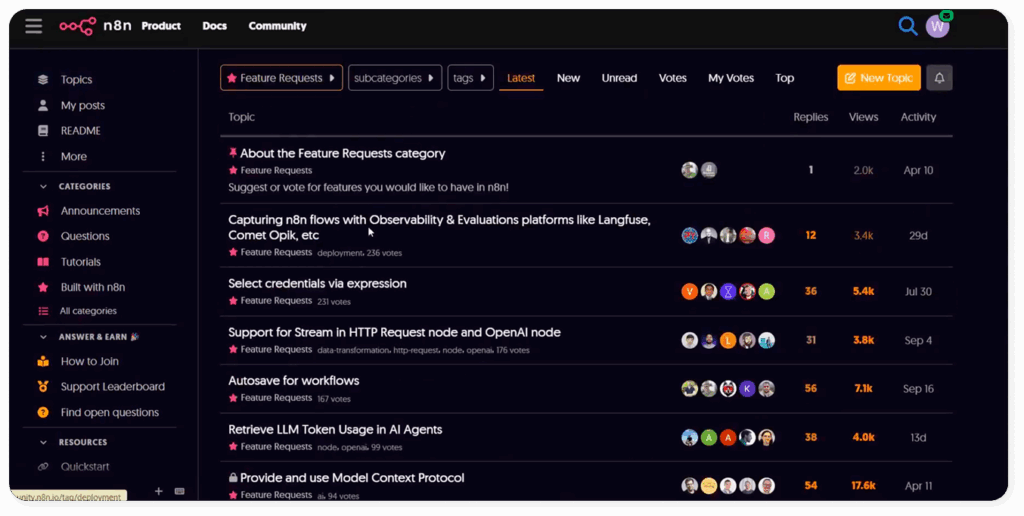This screenshot has height=516, width=1024.
Task: Open the Docs menu item
Action: click(214, 26)
